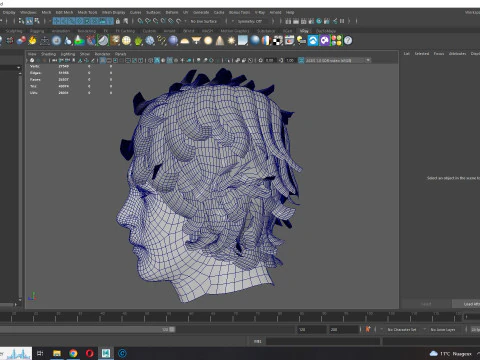The height and width of the screenshot is (360, 480).
Task: Toggle the status line padlock icon
Action: [117, 21]
